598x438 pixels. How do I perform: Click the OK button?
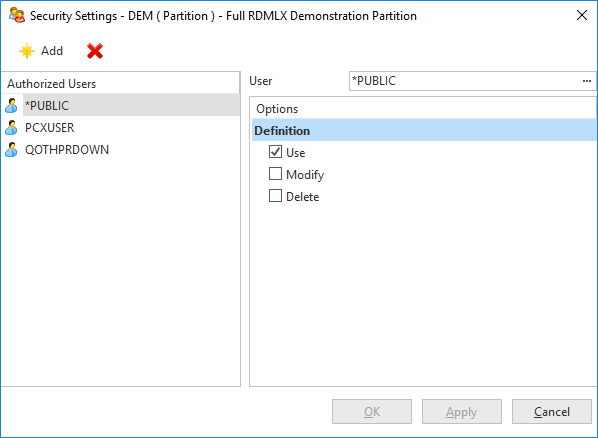[x=372, y=412]
